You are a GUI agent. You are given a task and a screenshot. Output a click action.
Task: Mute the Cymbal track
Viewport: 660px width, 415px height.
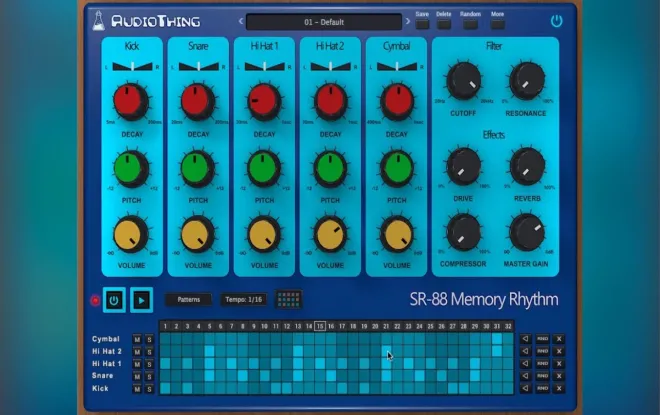click(x=137, y=339)
